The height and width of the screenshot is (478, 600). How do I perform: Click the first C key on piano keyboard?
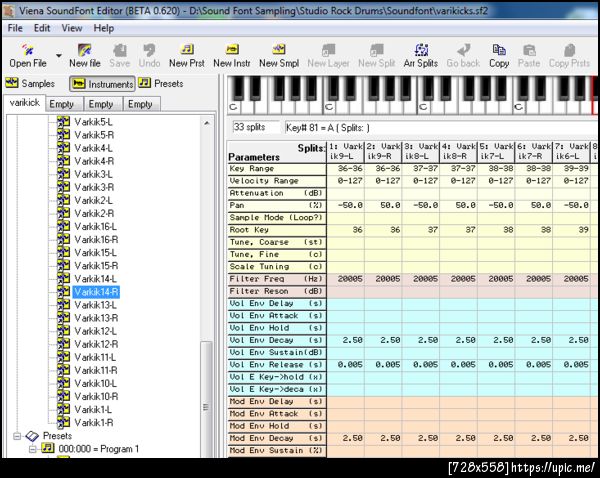coord(235,107)
